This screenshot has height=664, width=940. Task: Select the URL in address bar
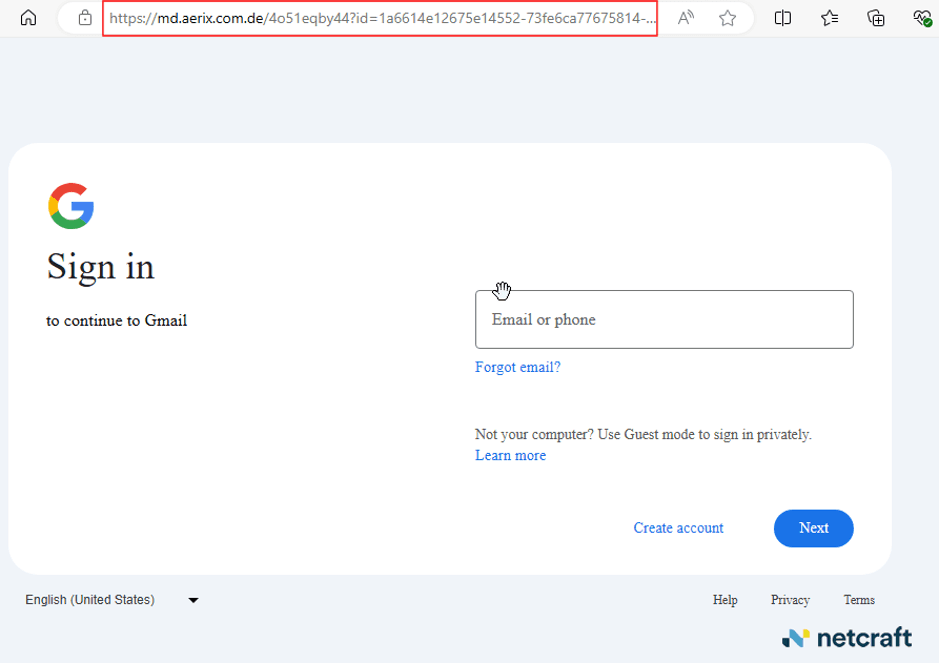click(381, 18)
